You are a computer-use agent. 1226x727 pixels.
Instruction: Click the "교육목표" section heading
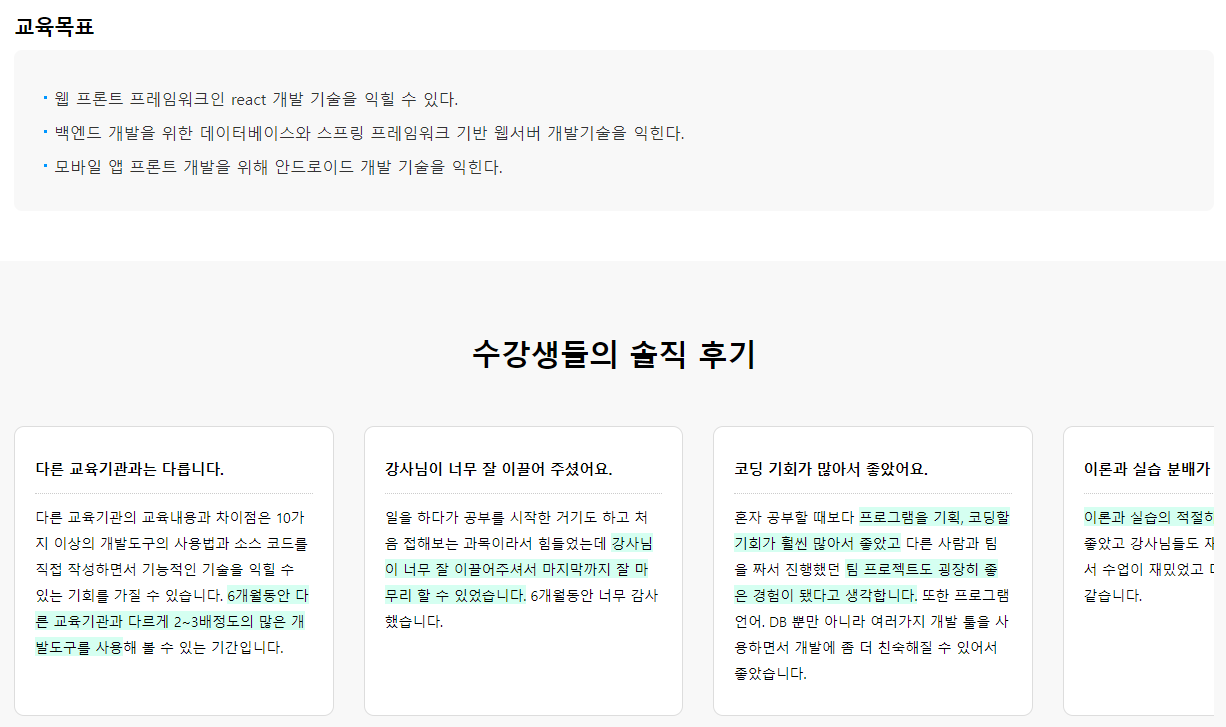click(55, 27)
